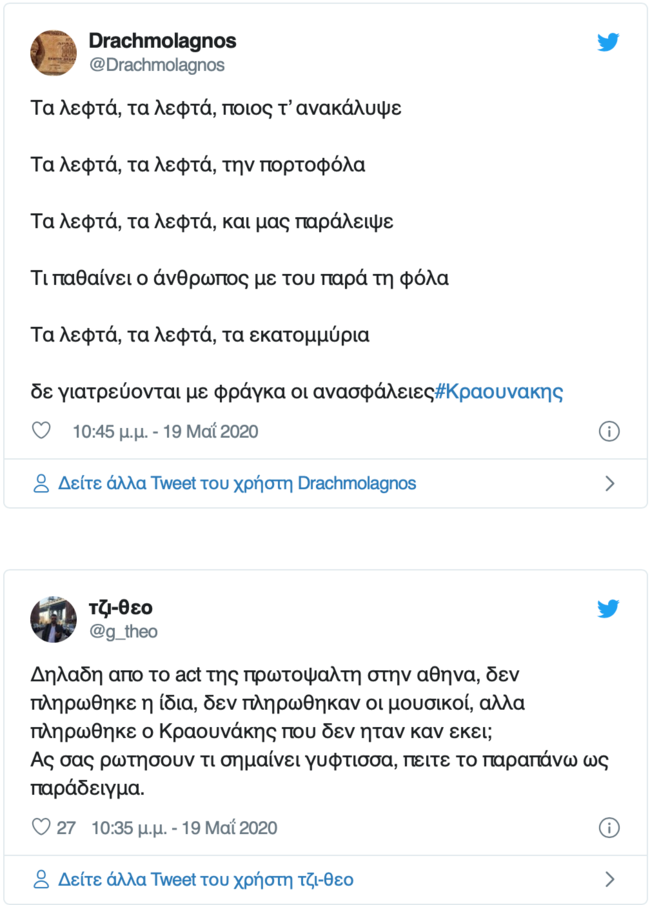The width and height of the screenshot is (650, 905).
Task: Click the Drachmolagnos display name
Action: (x=162, y=42)
